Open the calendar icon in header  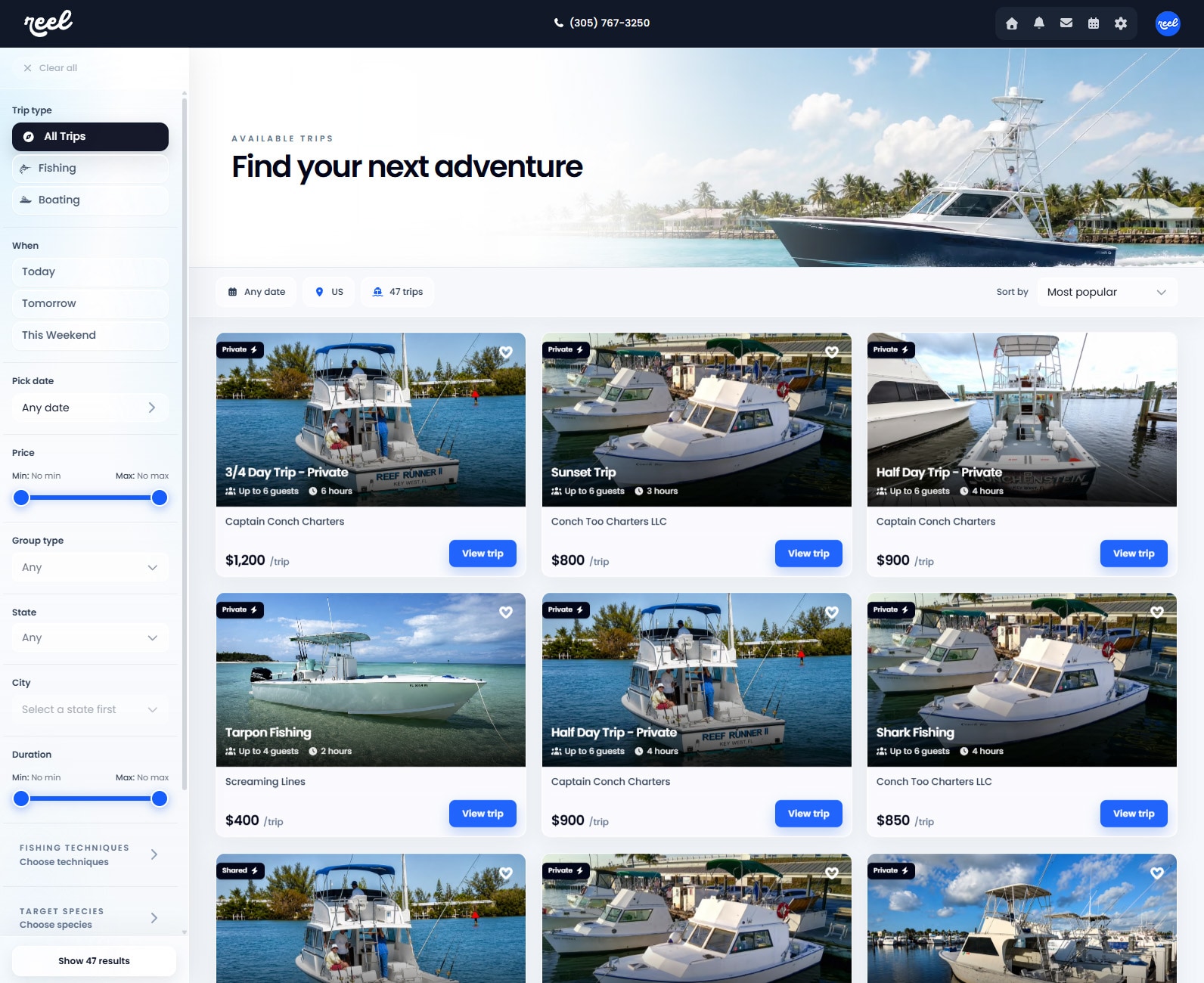coord(1094,23)
